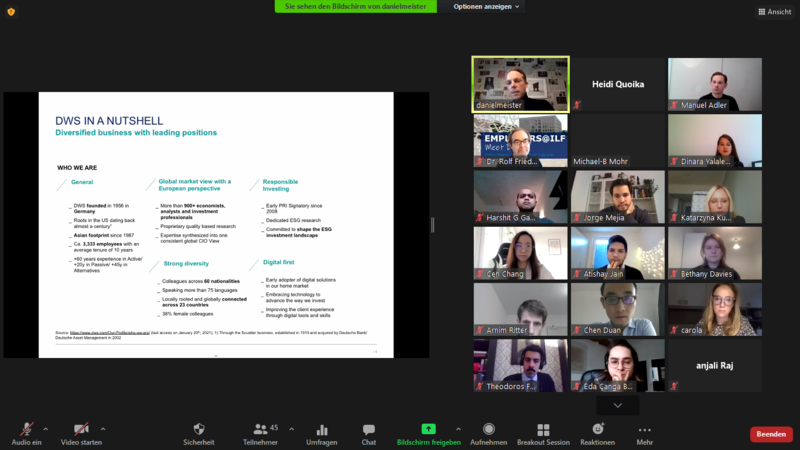Open the Teilnehmer participants icon
The height and width of the screenshot is (450, 800).
point(260,429)
